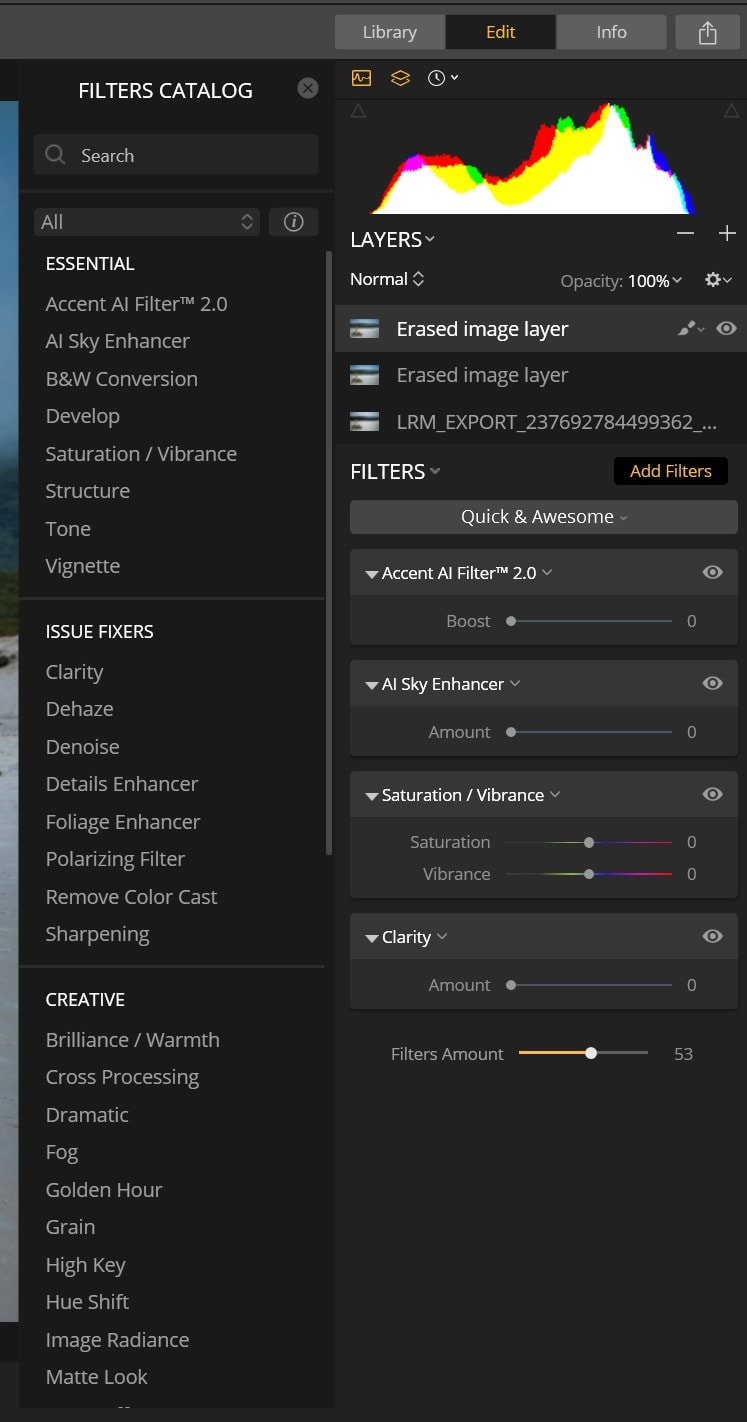Viewport: 747px width, 1422px height.
Task: Click the filters Search field
Action: click(176, 155)
